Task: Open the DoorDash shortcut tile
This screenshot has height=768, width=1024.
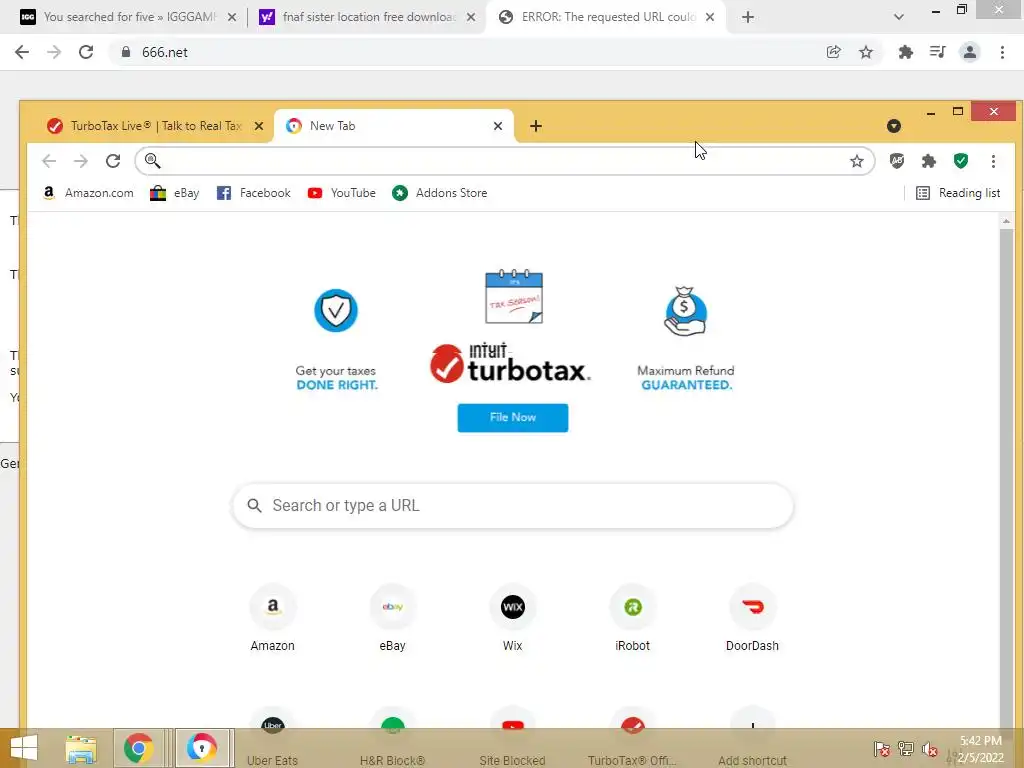Action: click(752, 617)
